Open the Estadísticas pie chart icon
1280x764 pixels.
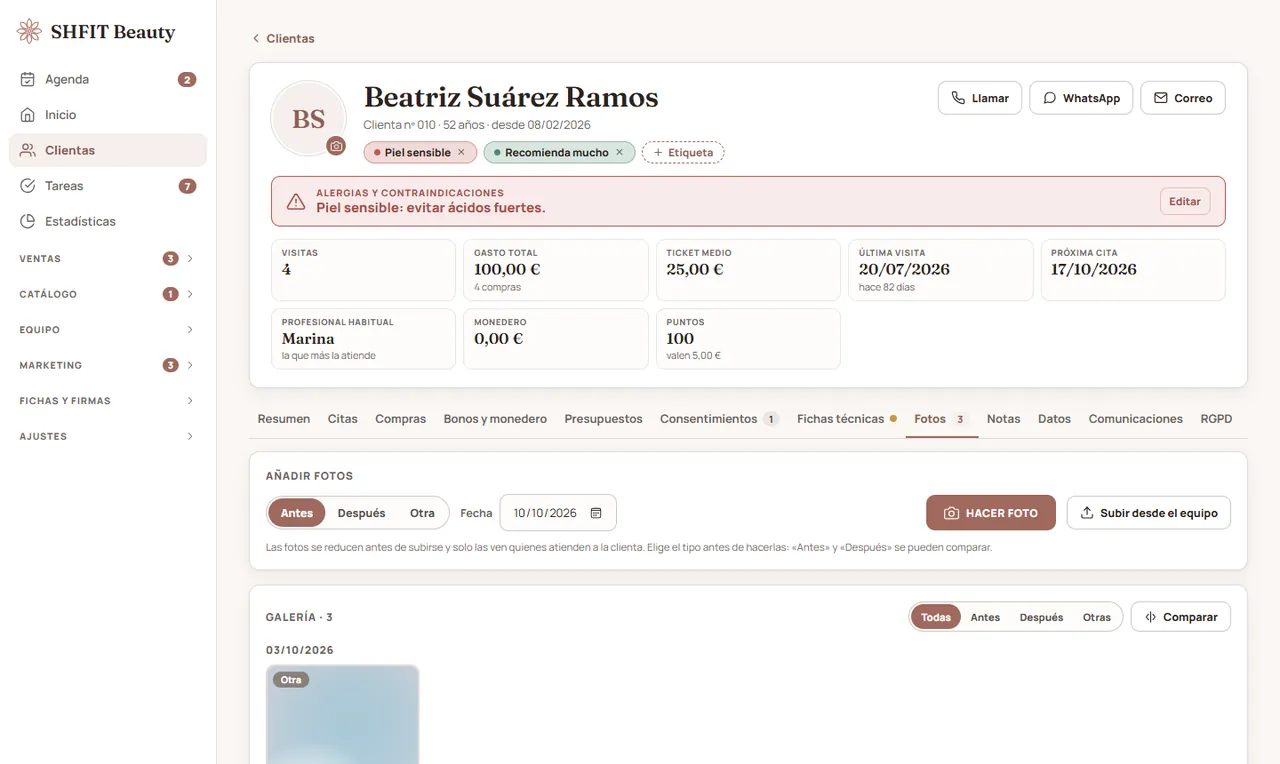point(28,221)
